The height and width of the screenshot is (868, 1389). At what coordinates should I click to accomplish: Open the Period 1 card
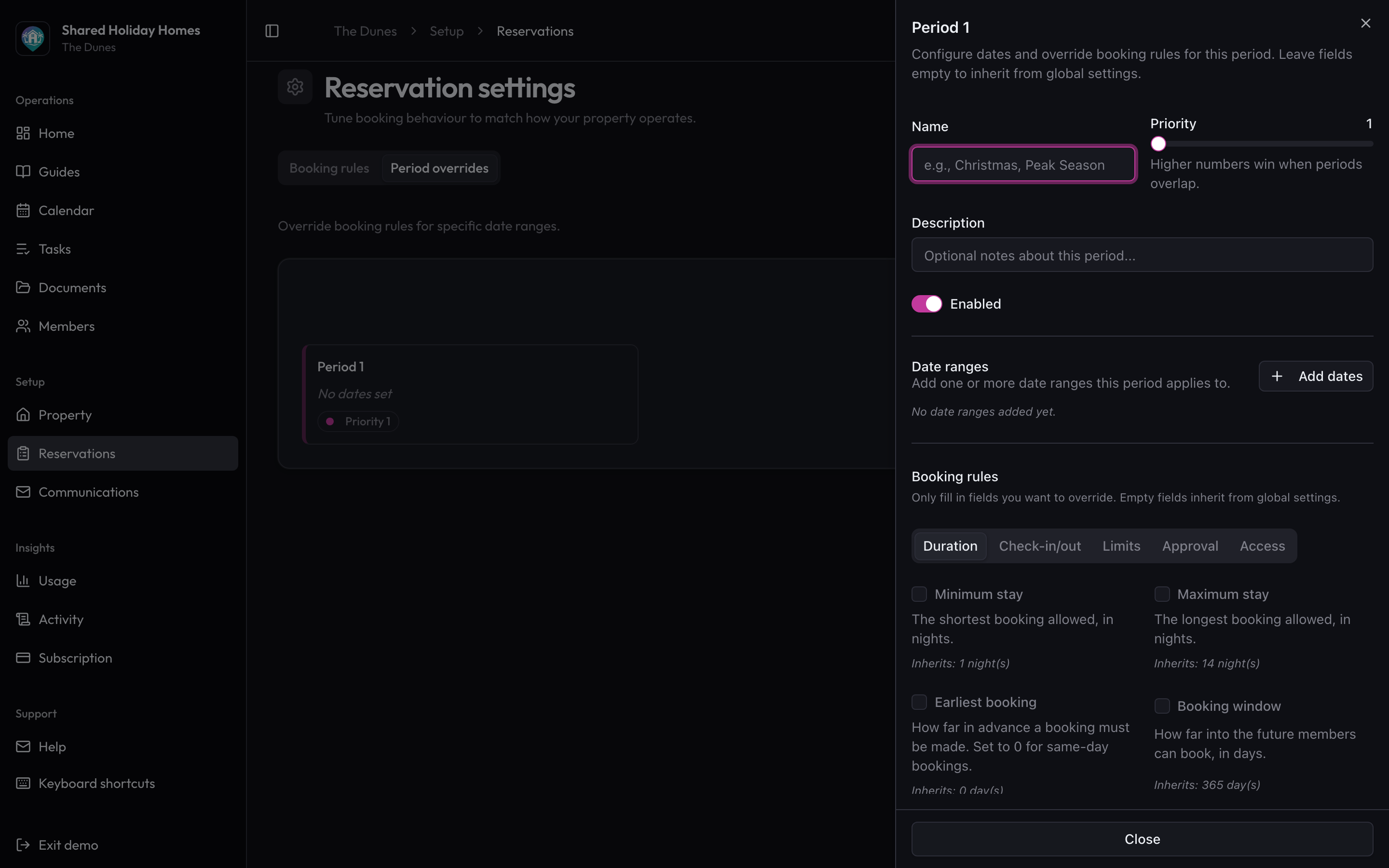pos(470,394)
